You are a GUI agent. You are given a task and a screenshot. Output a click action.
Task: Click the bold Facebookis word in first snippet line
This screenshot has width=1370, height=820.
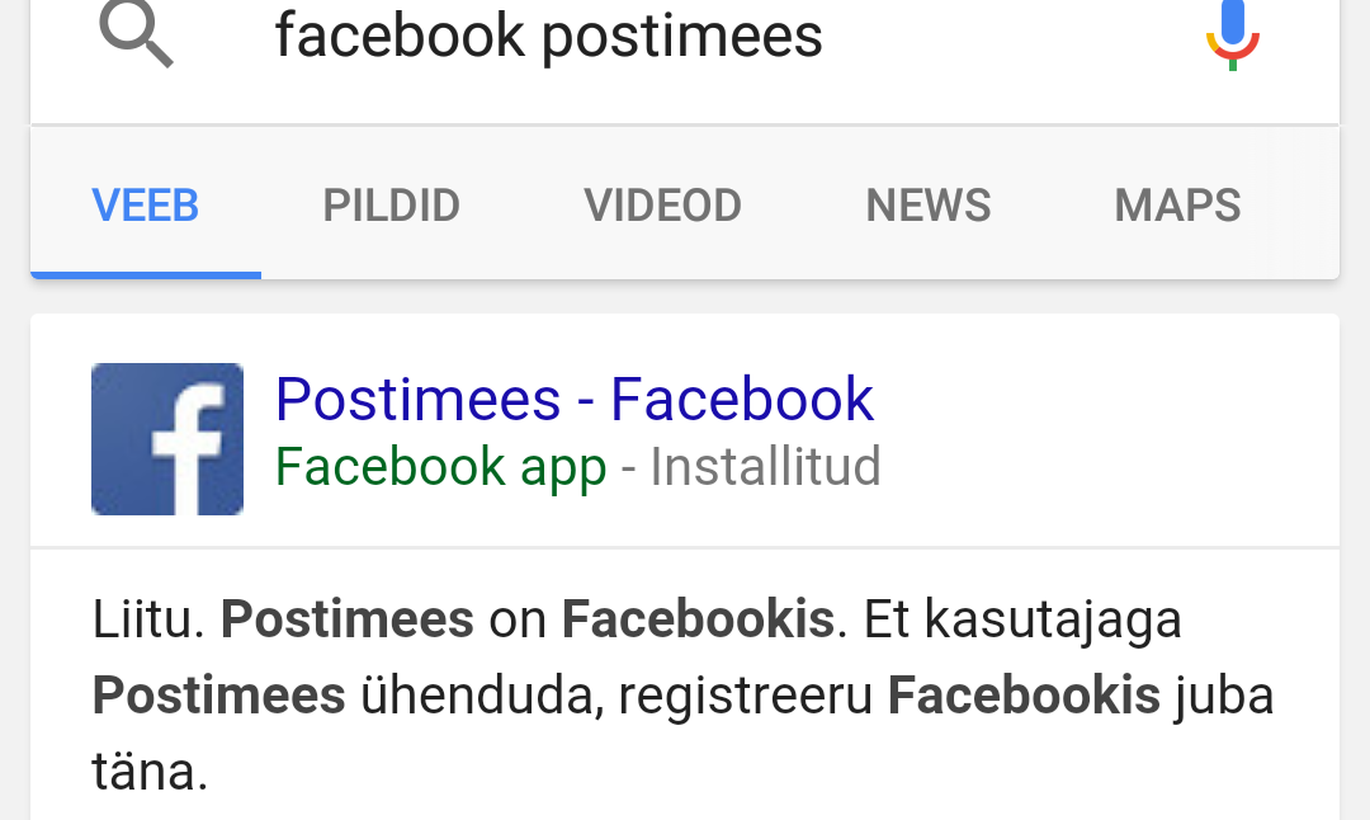[698, 619]
